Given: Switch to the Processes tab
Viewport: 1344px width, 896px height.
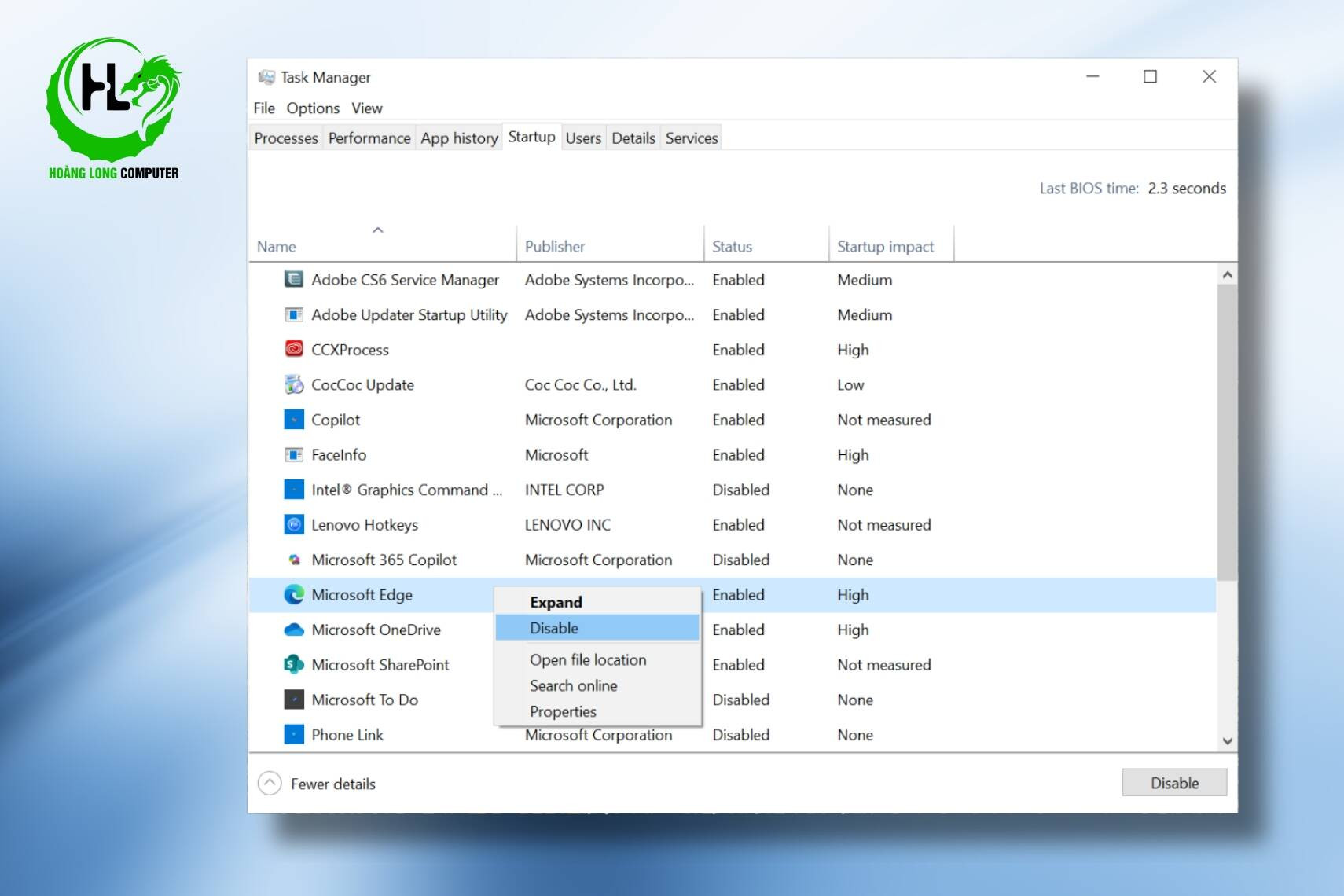Looking at the screenshot, I should pyautogui.click(x=286, y=138).
